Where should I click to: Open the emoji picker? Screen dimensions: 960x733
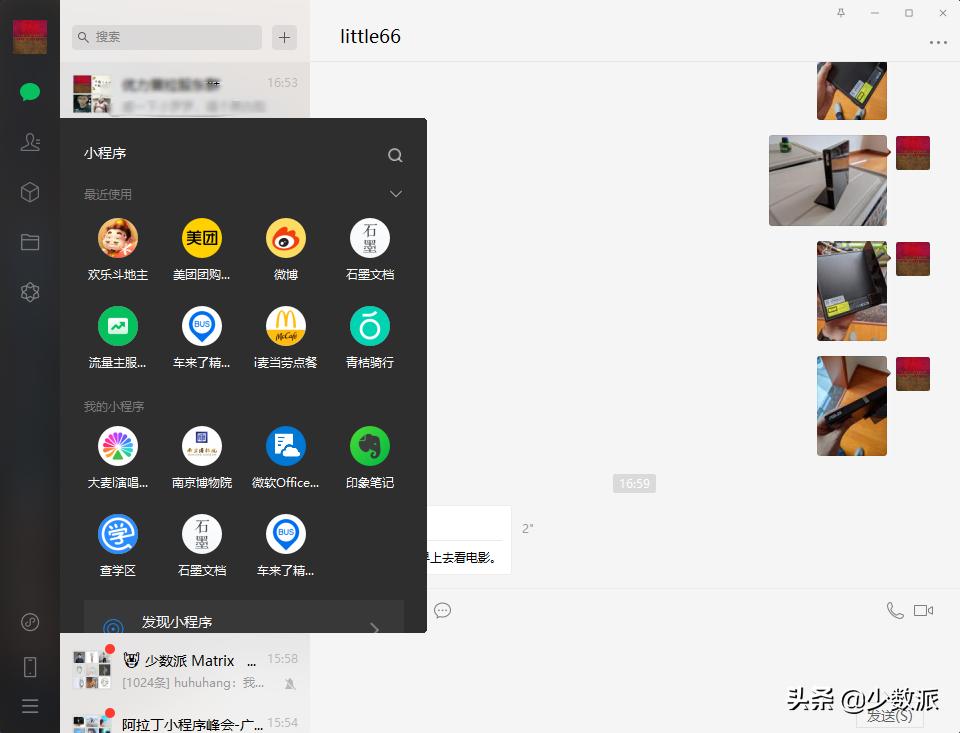tap(443, 610)
